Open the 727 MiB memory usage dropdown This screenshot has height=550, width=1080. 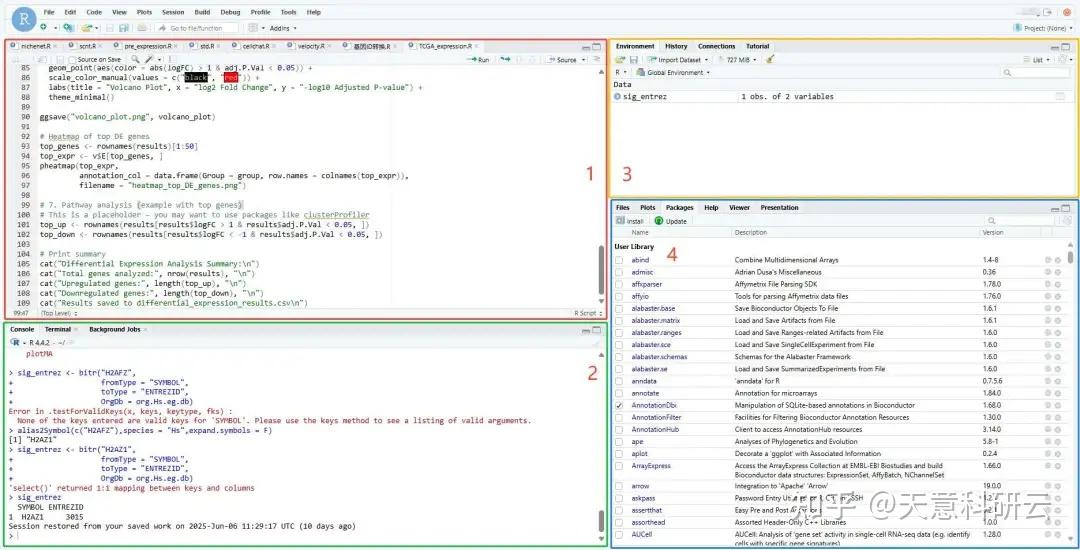point(737,60)
